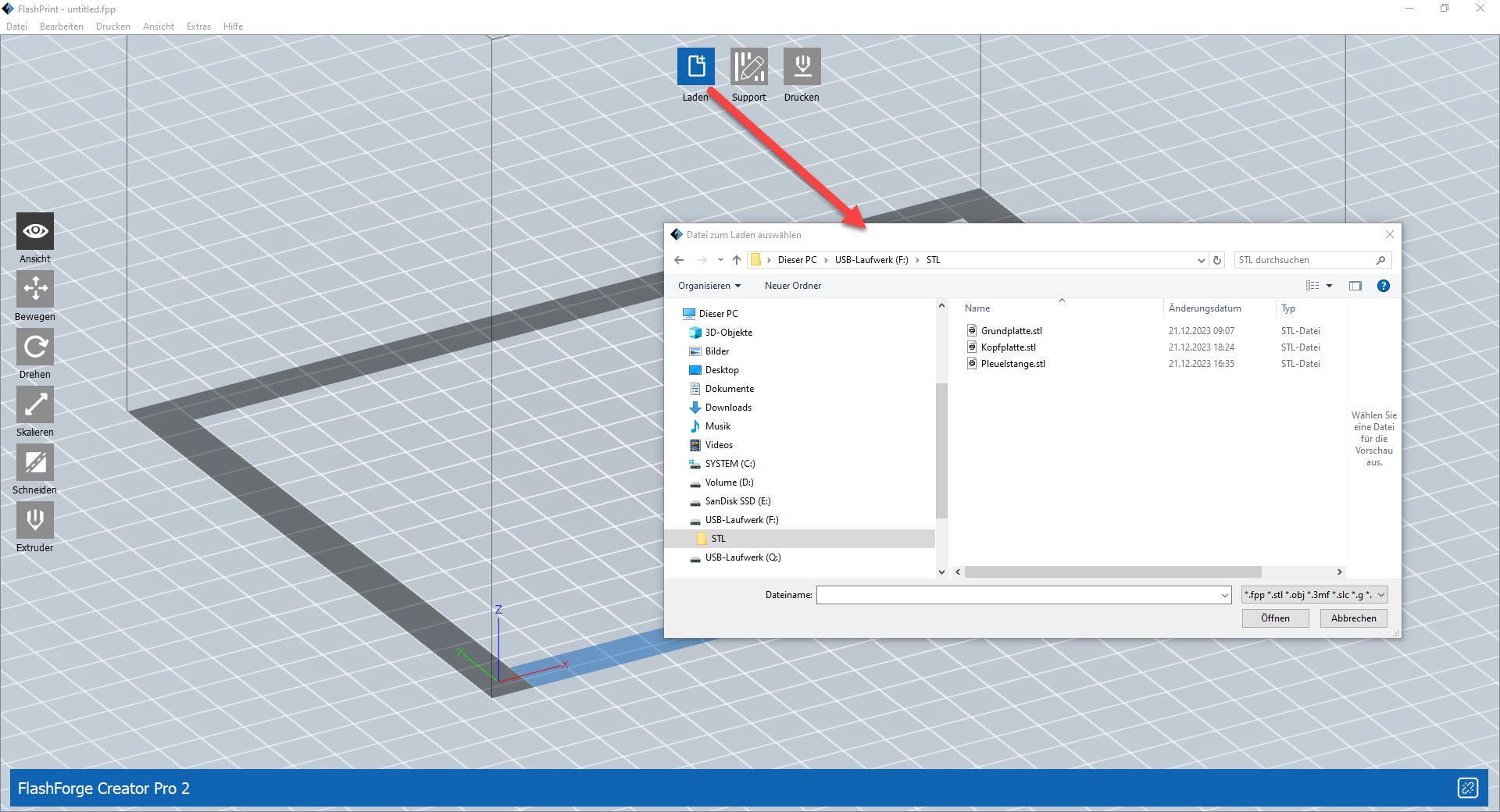
Task: Open the dialog help icon
Action: click(x=1384, y=286)
